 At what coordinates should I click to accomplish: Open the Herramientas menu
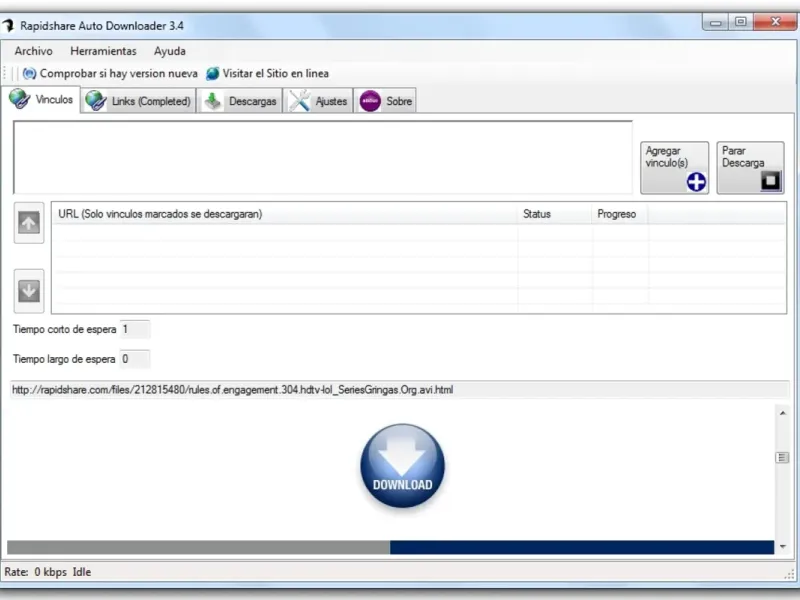(104, 51)
